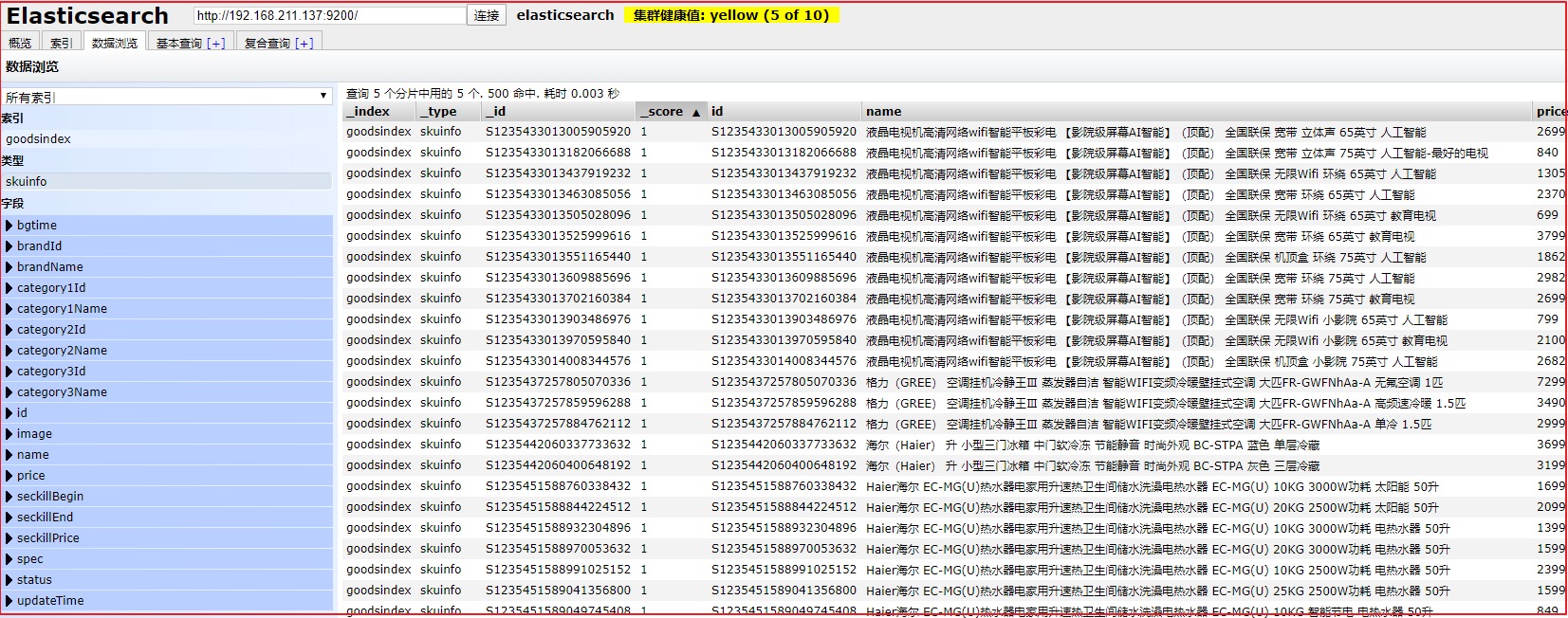
Task: Open the 索引 tab
Action: click(61, 43)
